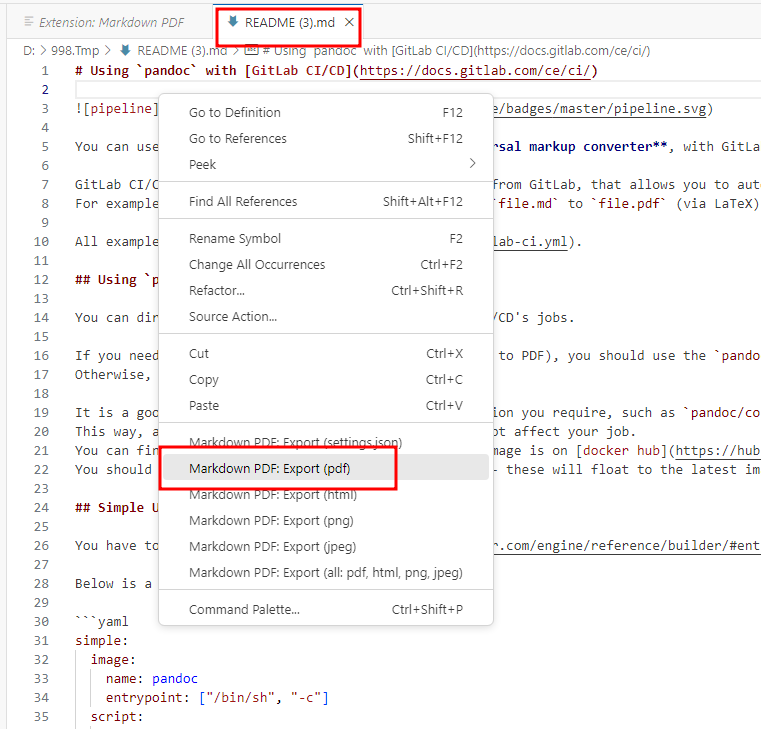Click the entrypoint array on line 34
The width and height of the screenshot is (761, 729).
click(x=264, y=698)
